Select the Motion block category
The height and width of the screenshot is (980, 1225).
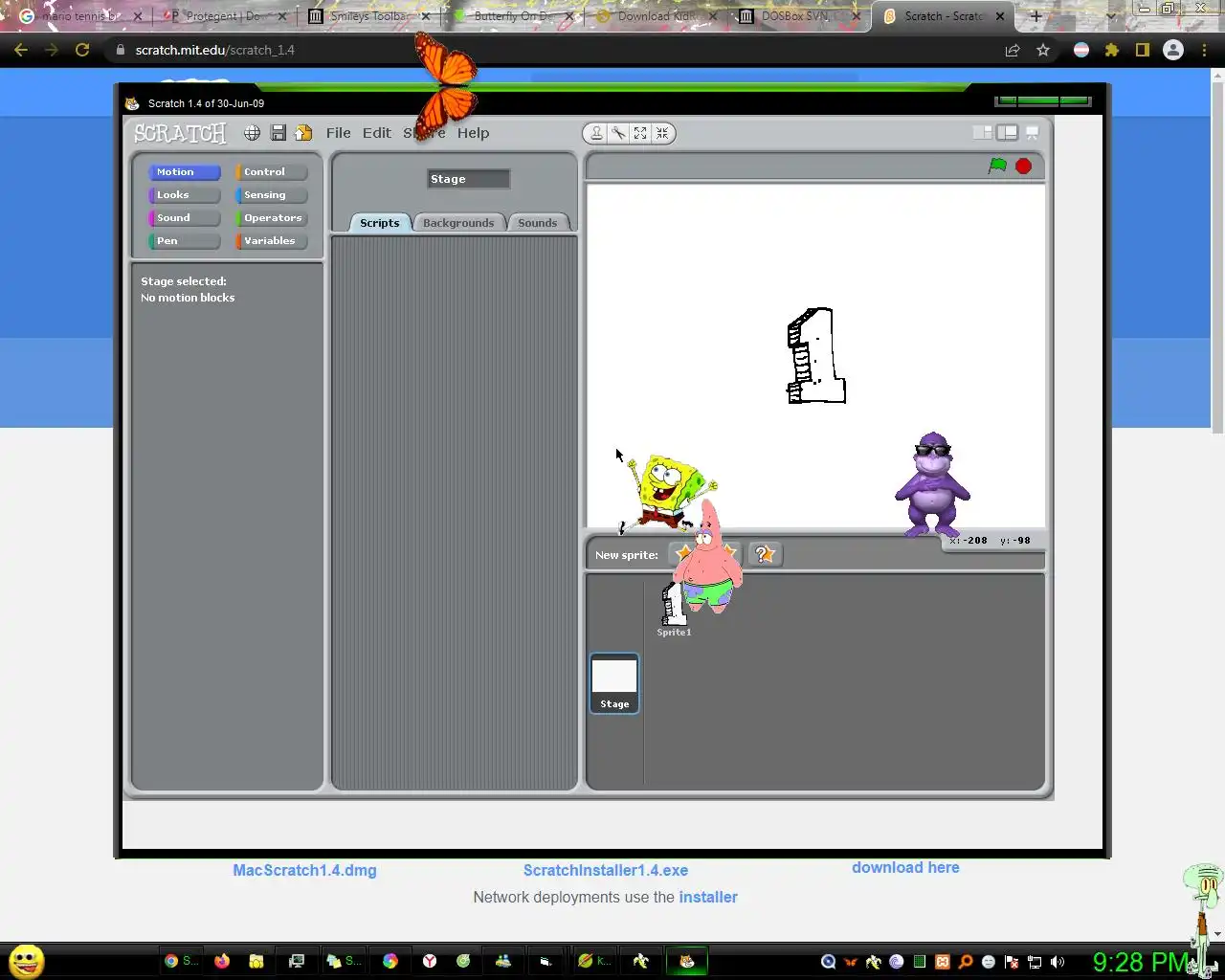[x=184, y=172]
